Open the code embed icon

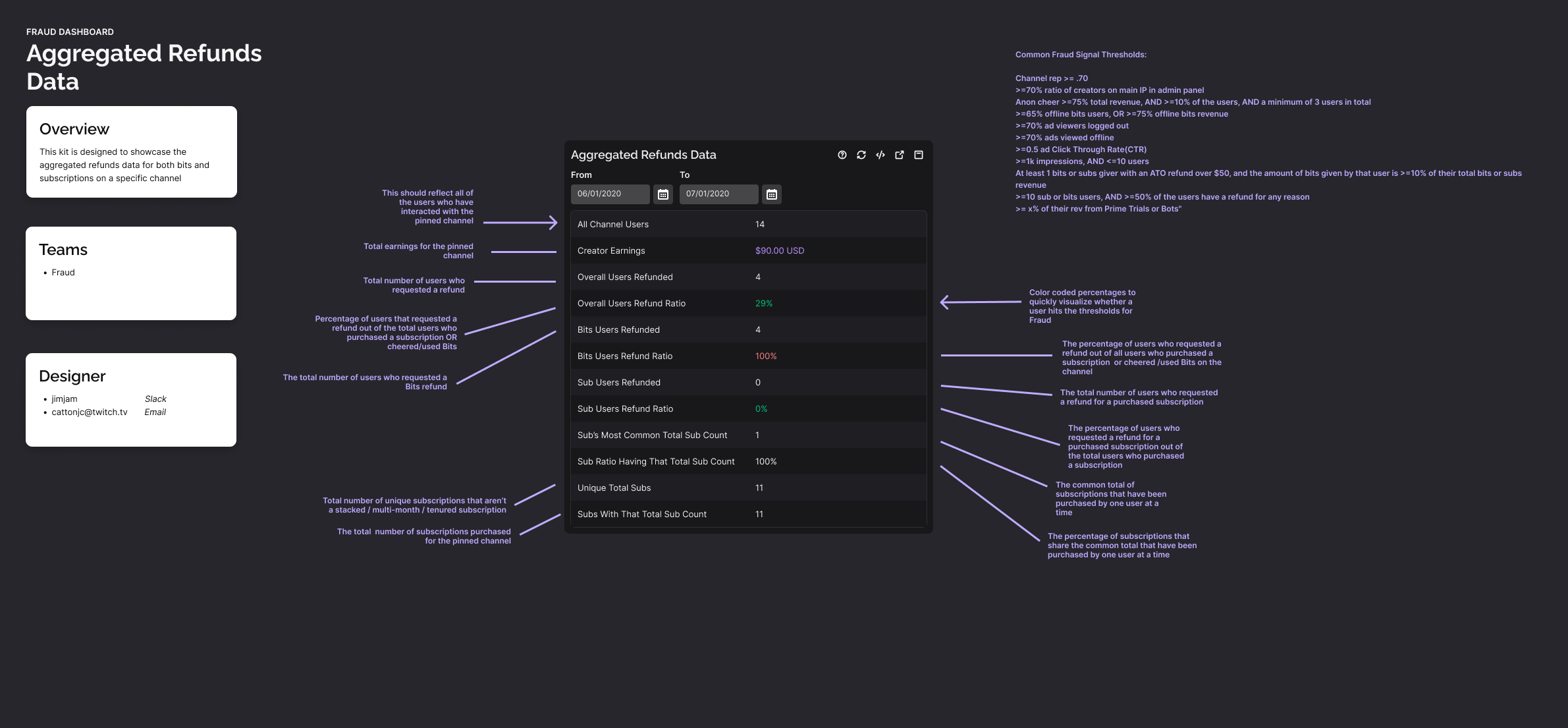pos(880,155)
